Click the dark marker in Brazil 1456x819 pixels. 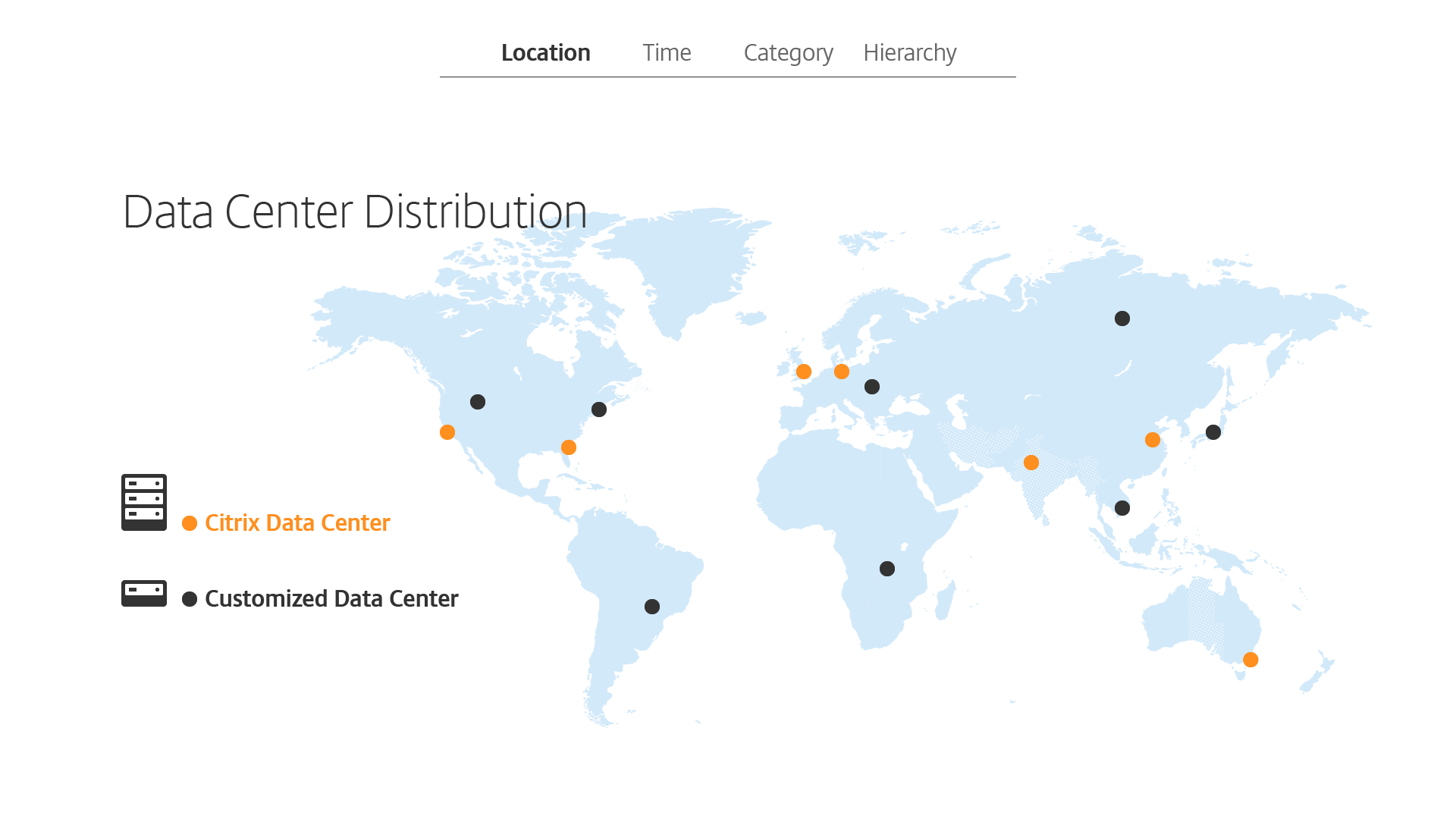tap(652, 607)
